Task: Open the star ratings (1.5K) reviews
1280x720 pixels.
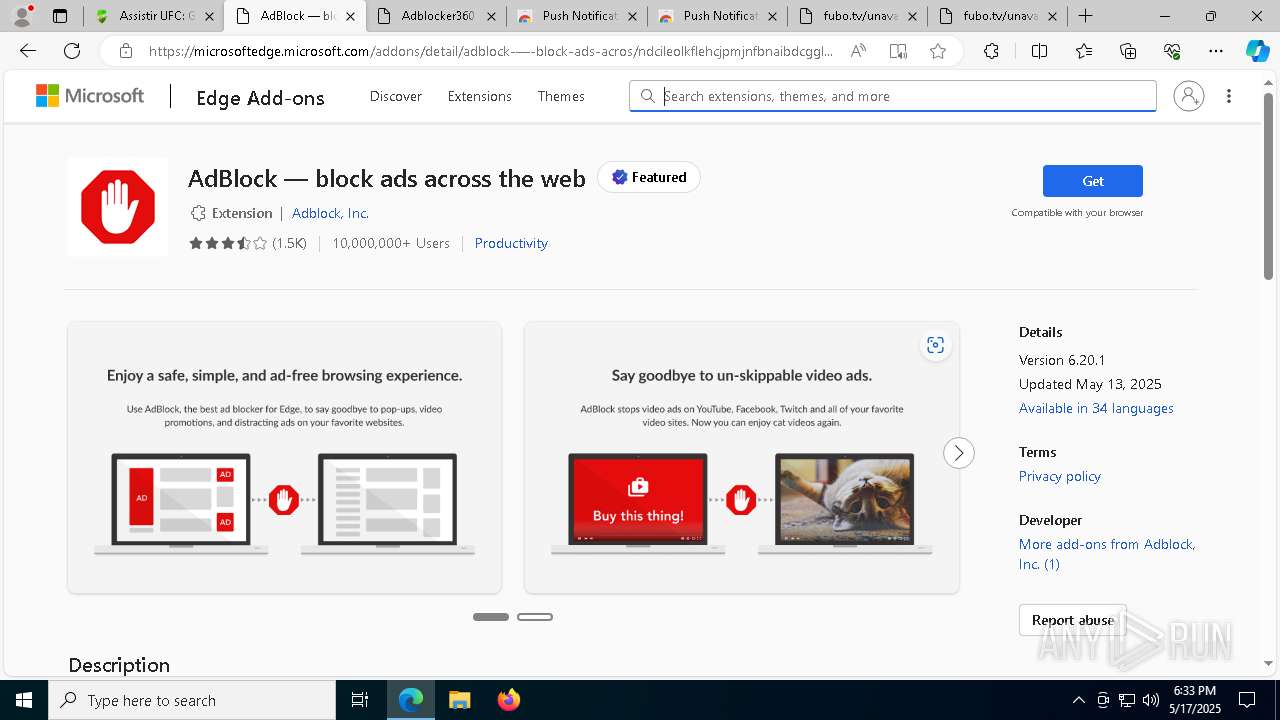Action: point(248,243)
